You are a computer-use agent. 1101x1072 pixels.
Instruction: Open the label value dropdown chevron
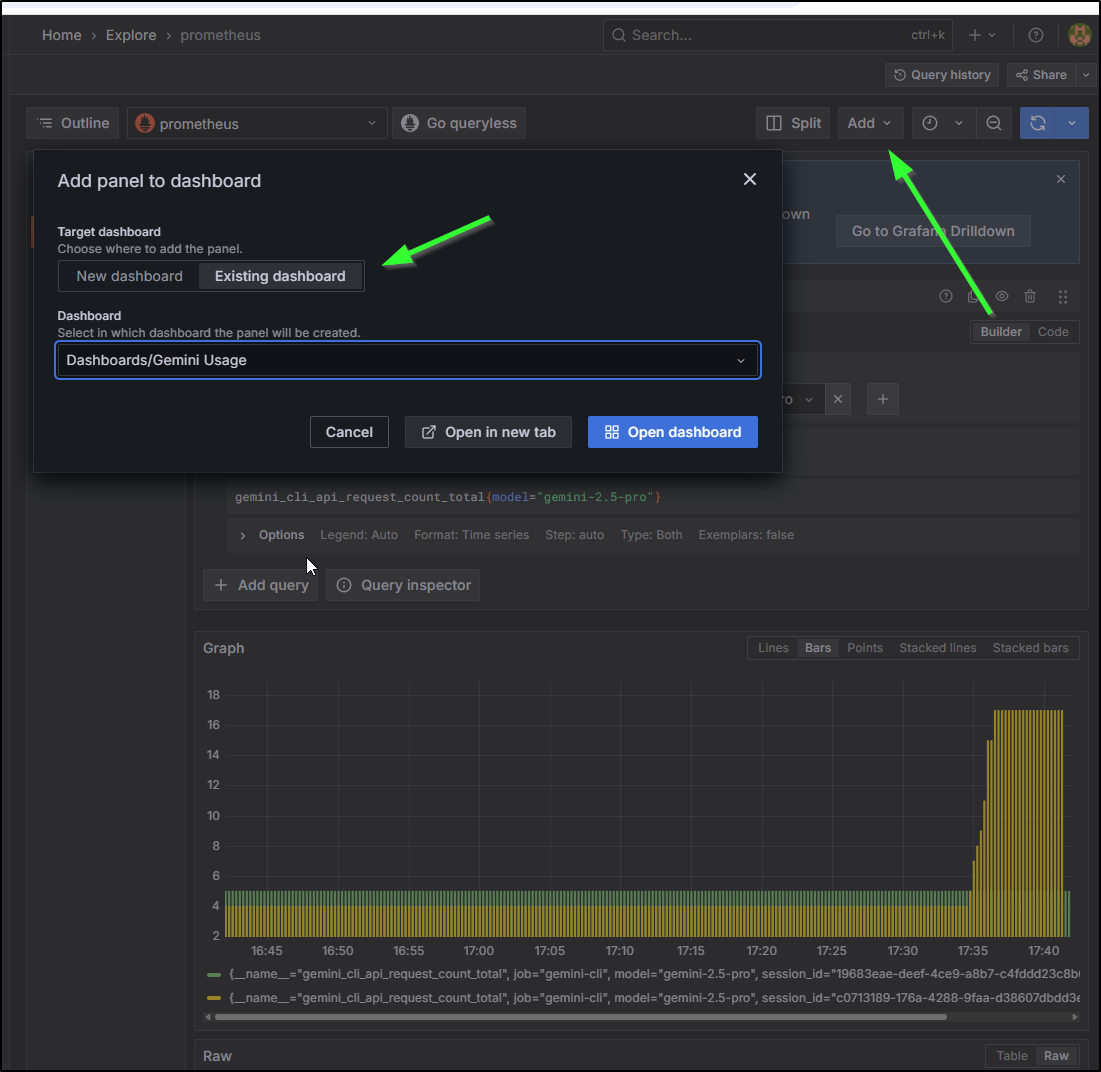coord(809,400)
